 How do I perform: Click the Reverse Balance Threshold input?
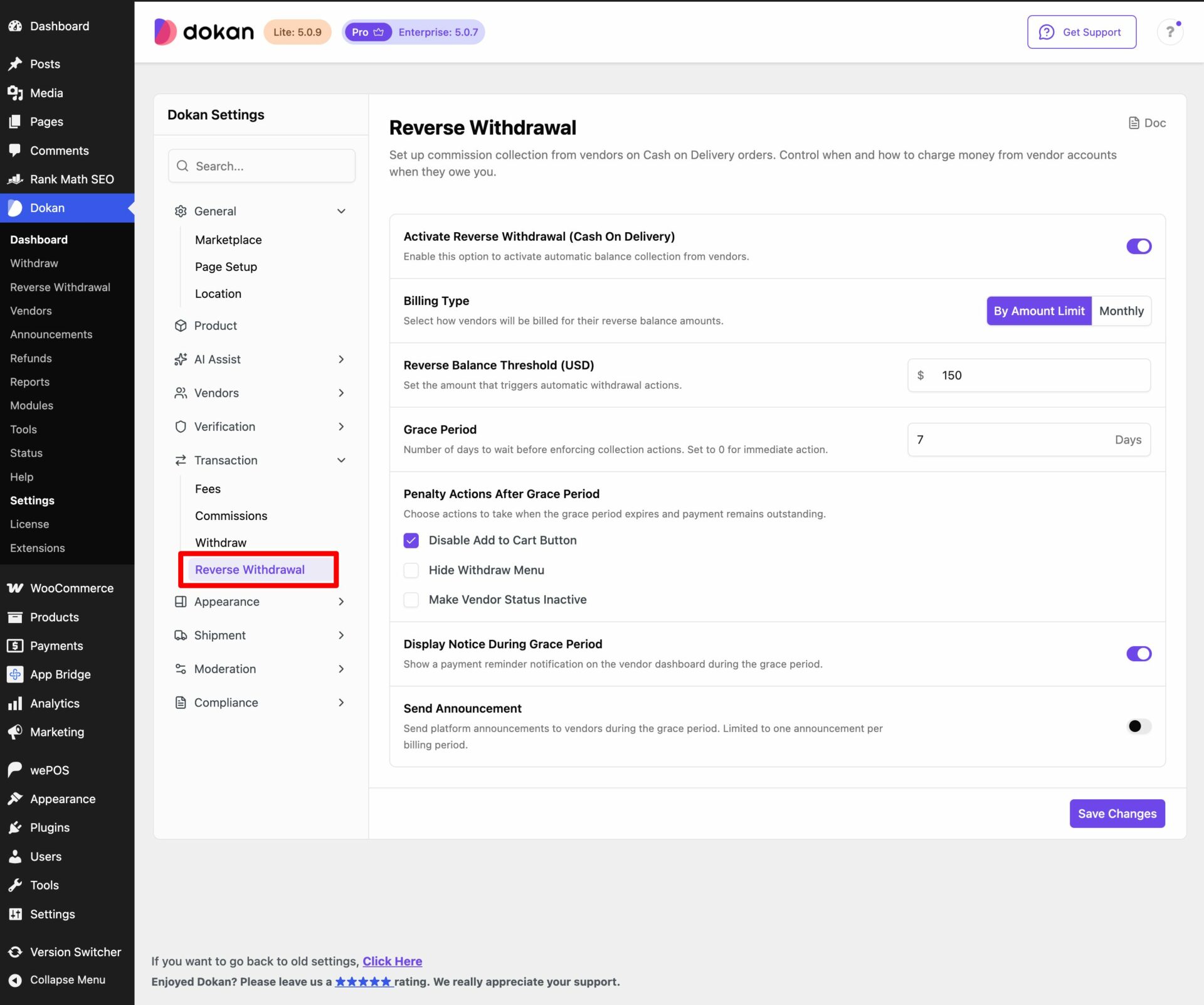pyautogui.click(x=1028, y=375)
